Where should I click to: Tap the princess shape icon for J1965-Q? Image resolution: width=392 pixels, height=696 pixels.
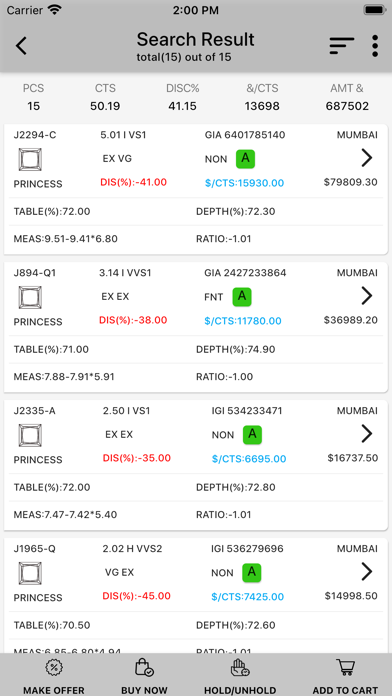(x=30, y=573)
